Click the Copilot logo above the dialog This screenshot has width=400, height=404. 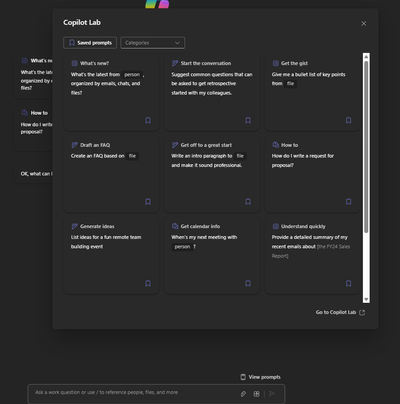pos(157,4)
